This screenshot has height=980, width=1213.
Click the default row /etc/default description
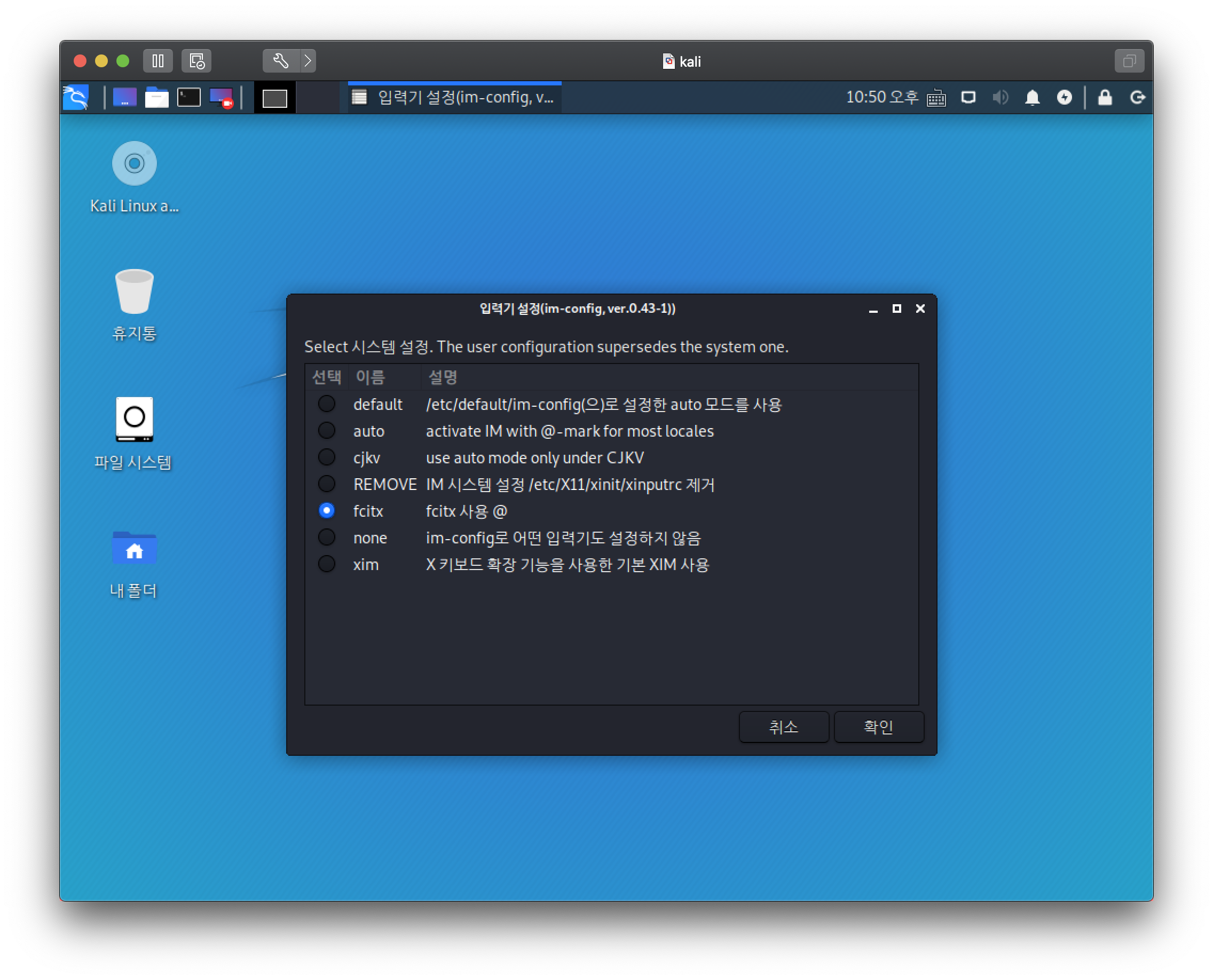(x=604, y=404)
